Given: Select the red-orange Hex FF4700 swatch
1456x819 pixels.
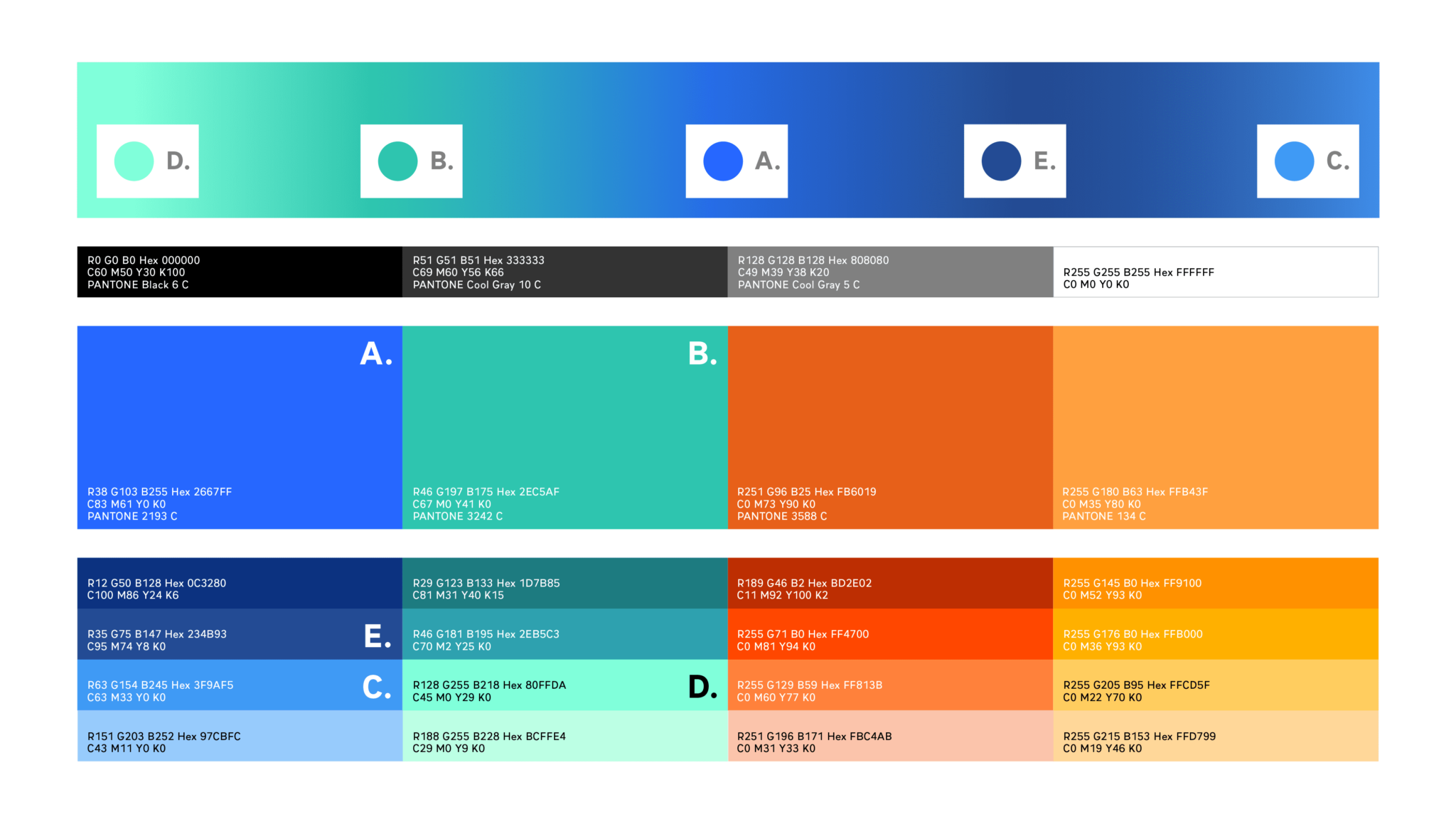Looking at the screenshot, I should point(890,634).
